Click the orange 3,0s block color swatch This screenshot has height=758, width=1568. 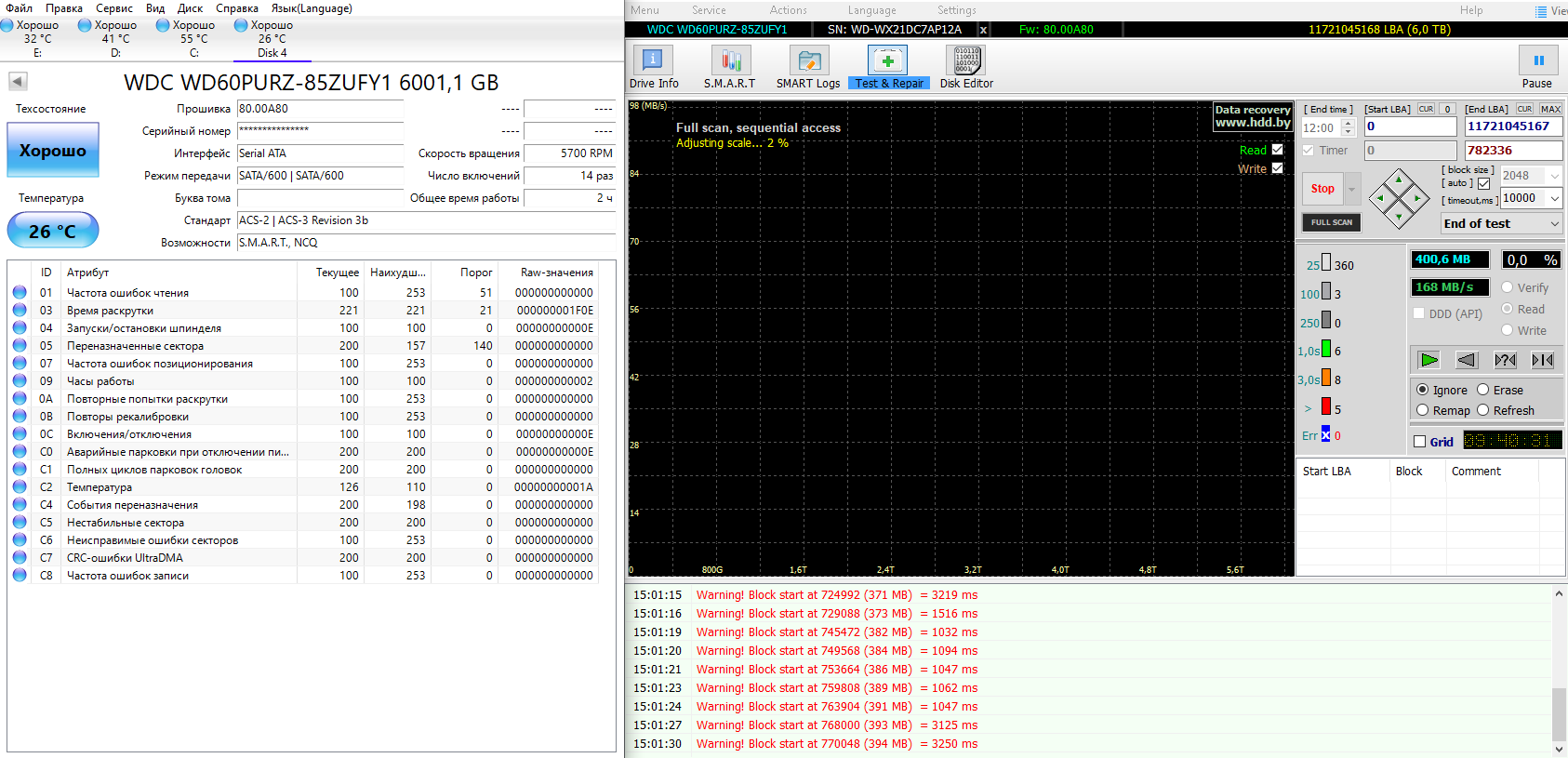[1326, 379]
